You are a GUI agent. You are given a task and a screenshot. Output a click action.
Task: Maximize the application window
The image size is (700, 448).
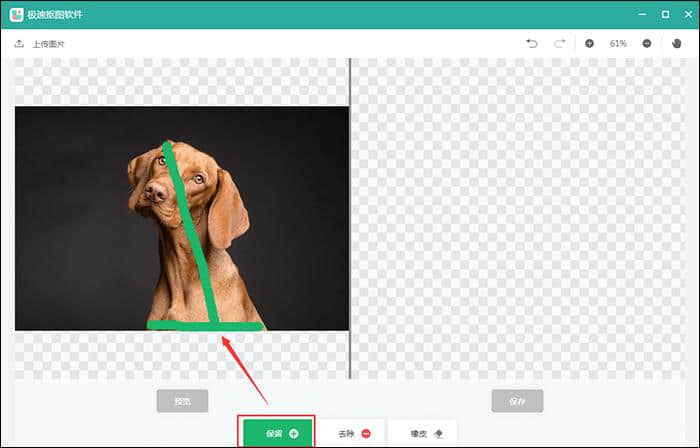(x=665, y=15)
